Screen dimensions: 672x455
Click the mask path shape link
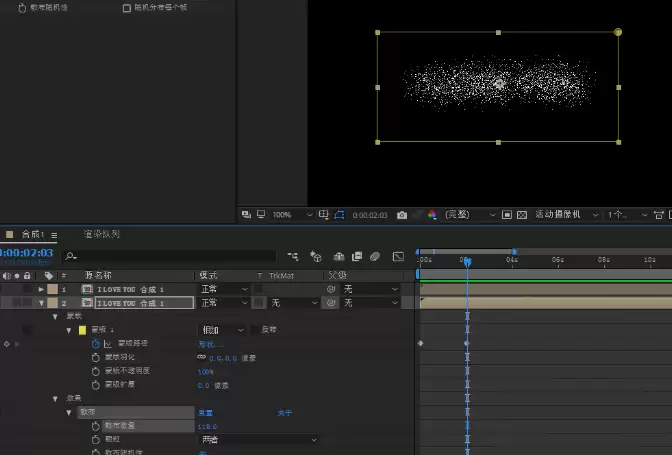[210, 344]
